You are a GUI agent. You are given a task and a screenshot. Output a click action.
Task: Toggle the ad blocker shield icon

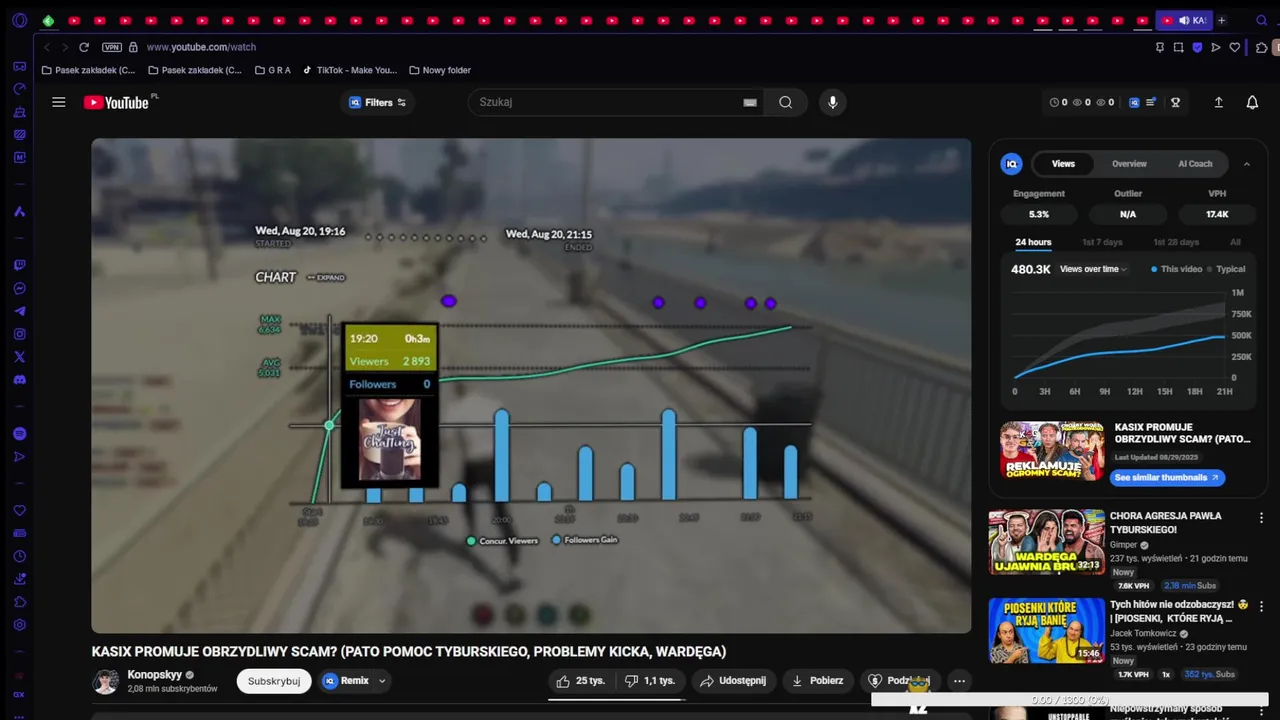tap(1197, 47)
